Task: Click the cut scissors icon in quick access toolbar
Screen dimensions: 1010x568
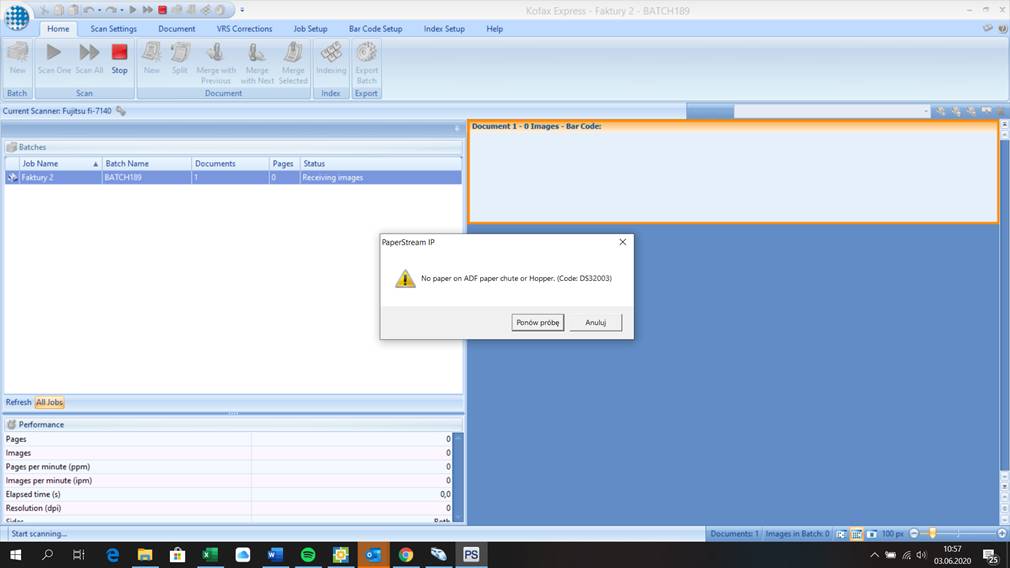Action: pos(44,10)
